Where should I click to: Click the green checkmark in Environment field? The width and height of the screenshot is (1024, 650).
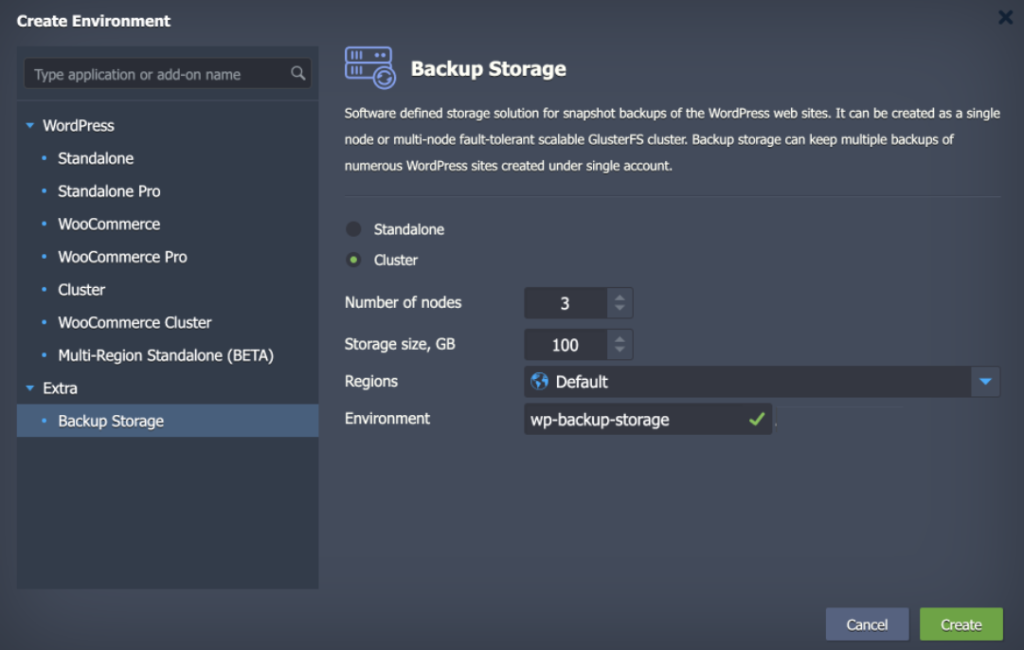[x=757, y=419]
